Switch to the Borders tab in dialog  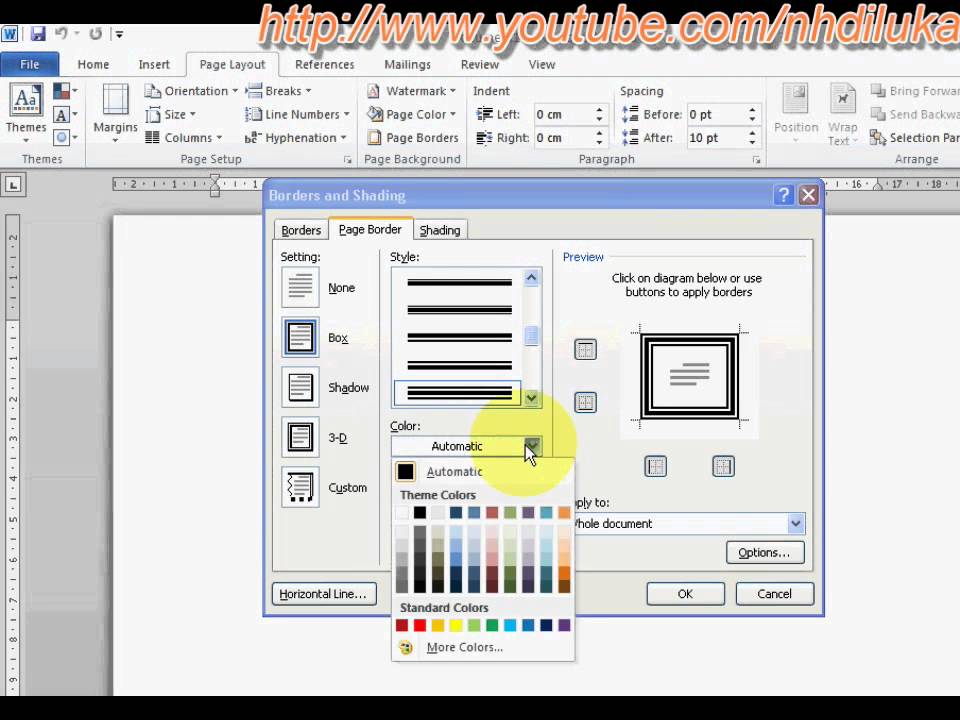click(x=301, y=230)
